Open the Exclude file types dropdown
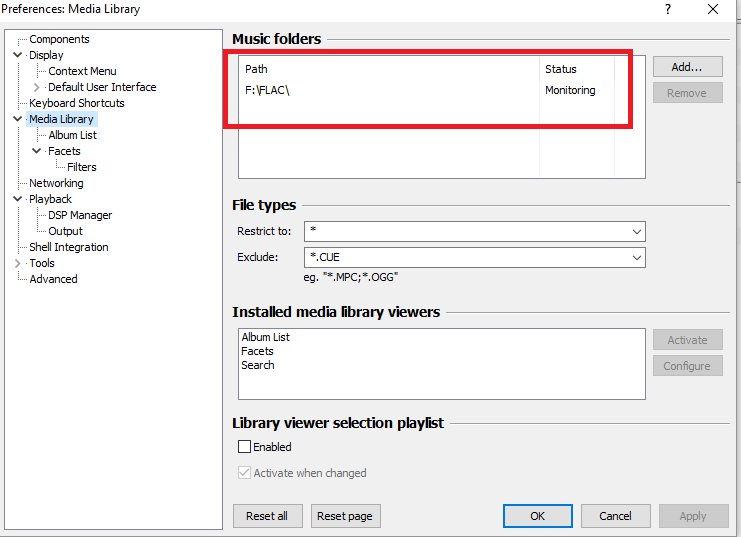The width and height of the screenshot is (741, 537). click(x=637, y=257)
